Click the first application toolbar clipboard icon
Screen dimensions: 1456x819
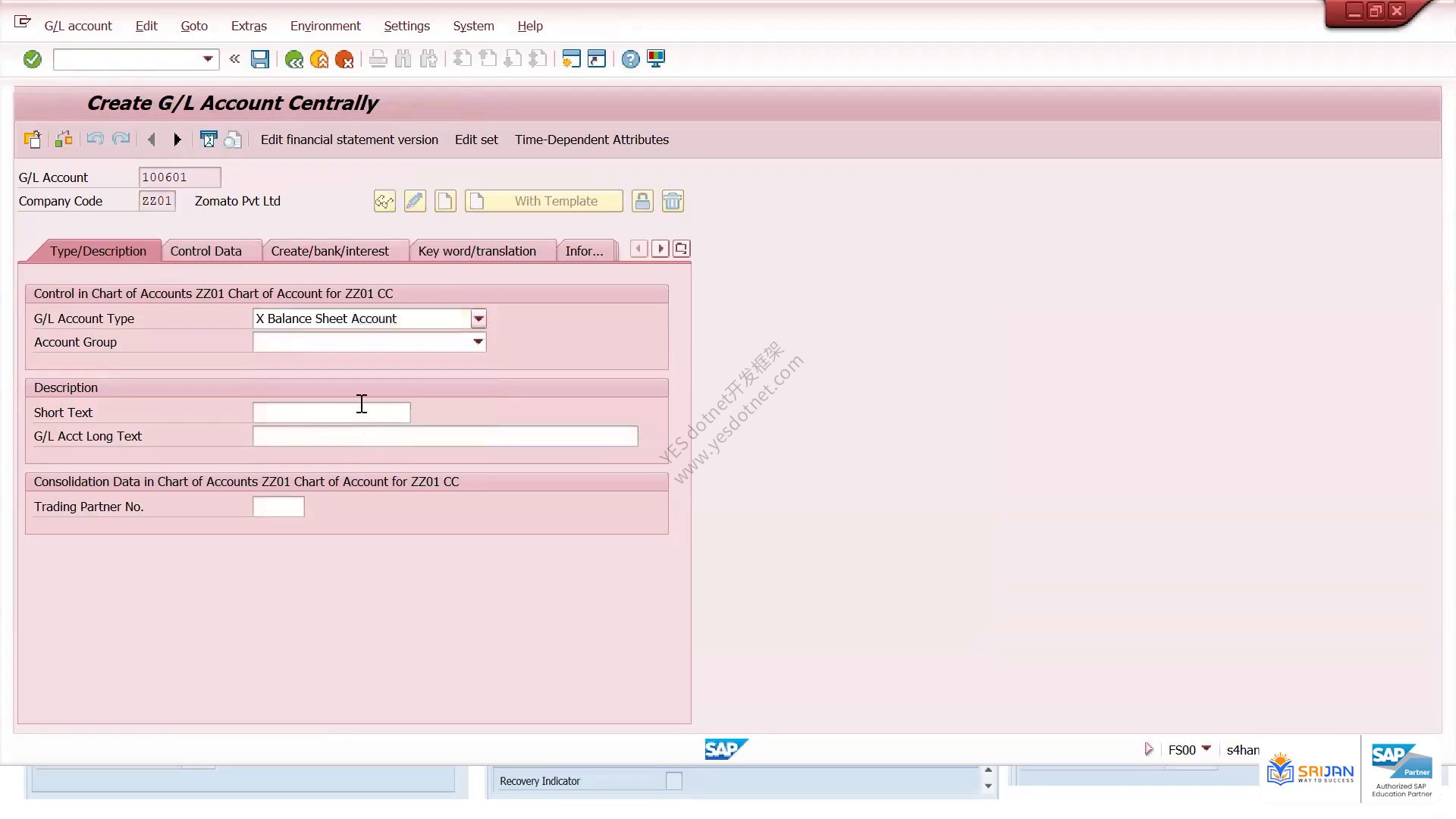[x=33, y=140]
